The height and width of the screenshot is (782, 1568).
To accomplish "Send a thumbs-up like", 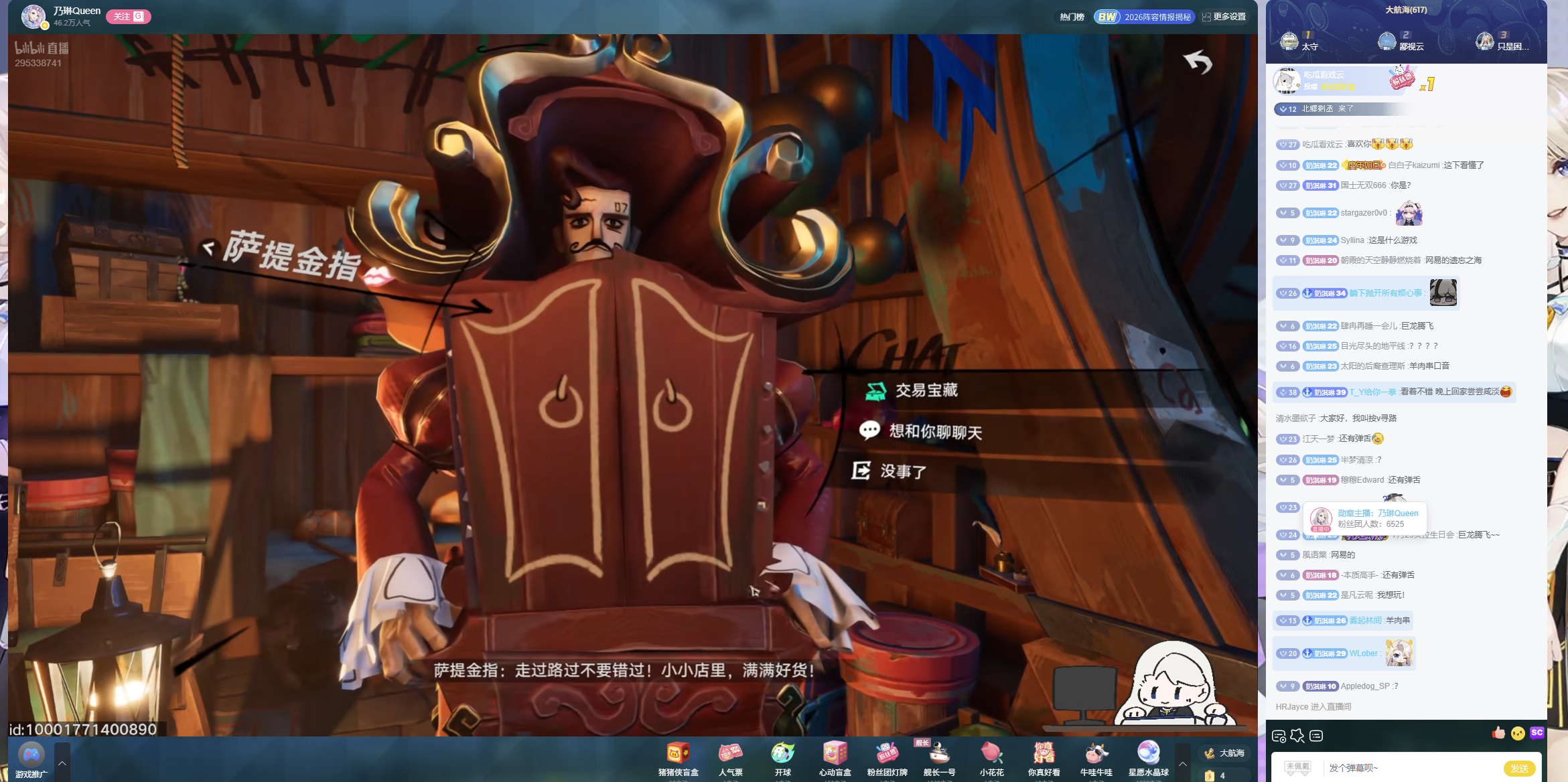I will click(1498, 733).
